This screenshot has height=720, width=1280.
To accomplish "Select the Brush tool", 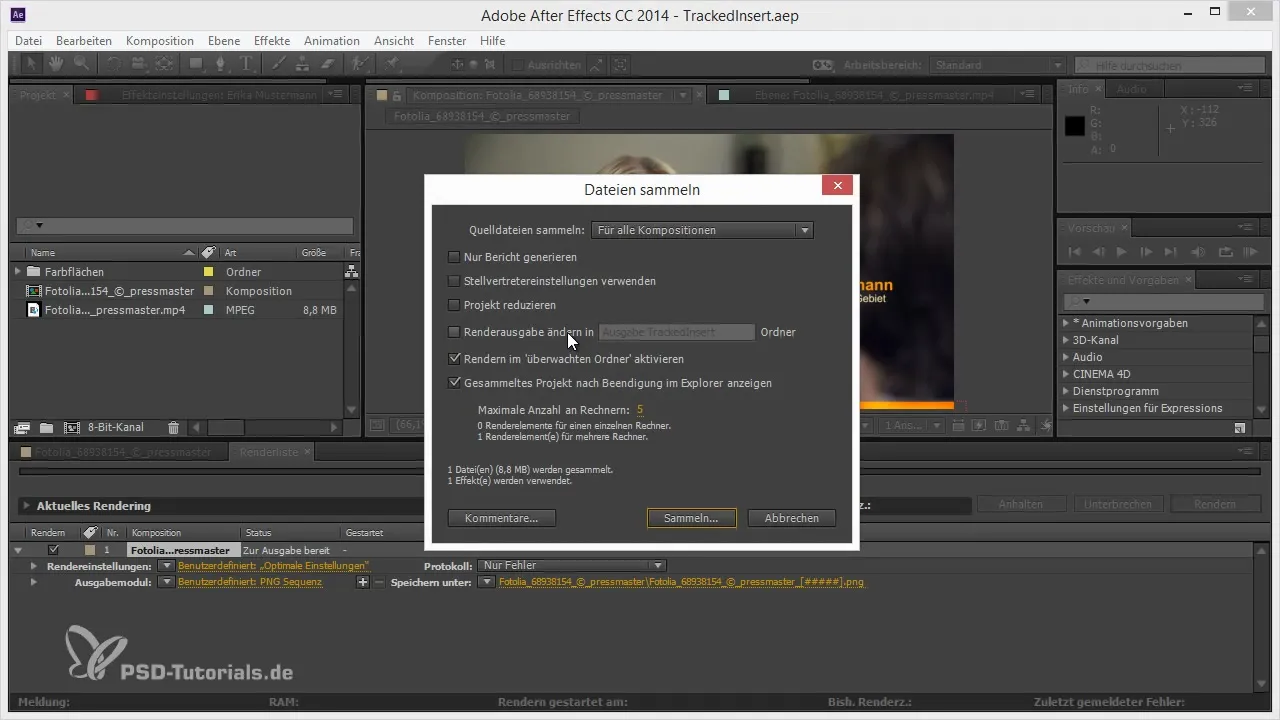I will [279, 64].
